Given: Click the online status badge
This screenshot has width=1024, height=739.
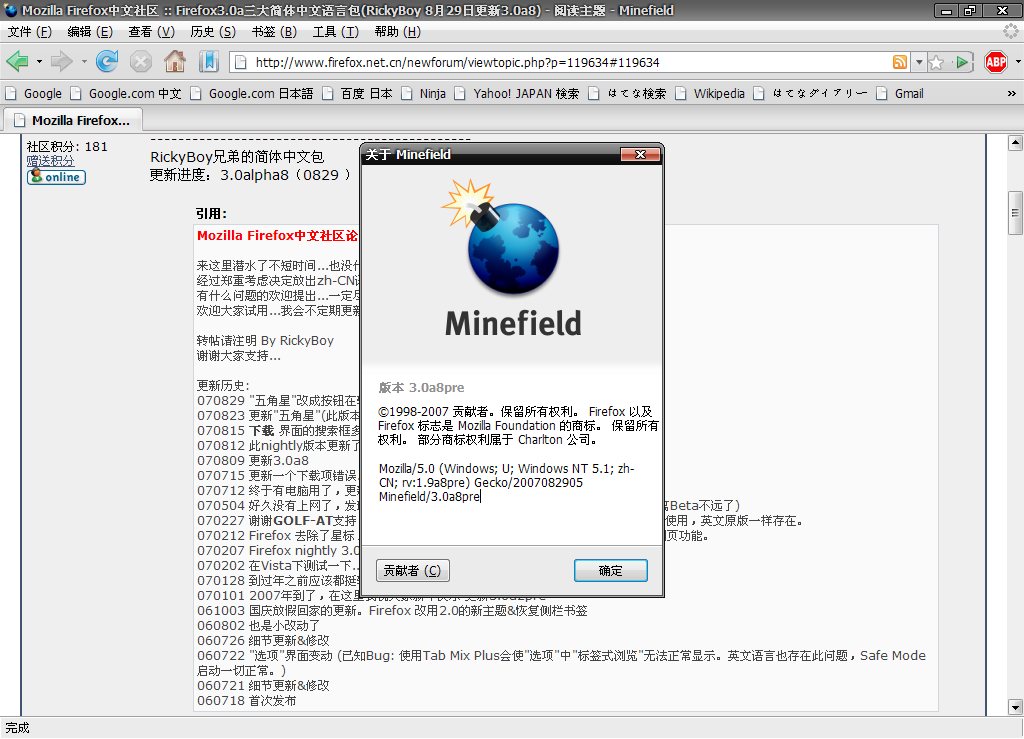Looking at the screenshot, I should click(56, 177).
